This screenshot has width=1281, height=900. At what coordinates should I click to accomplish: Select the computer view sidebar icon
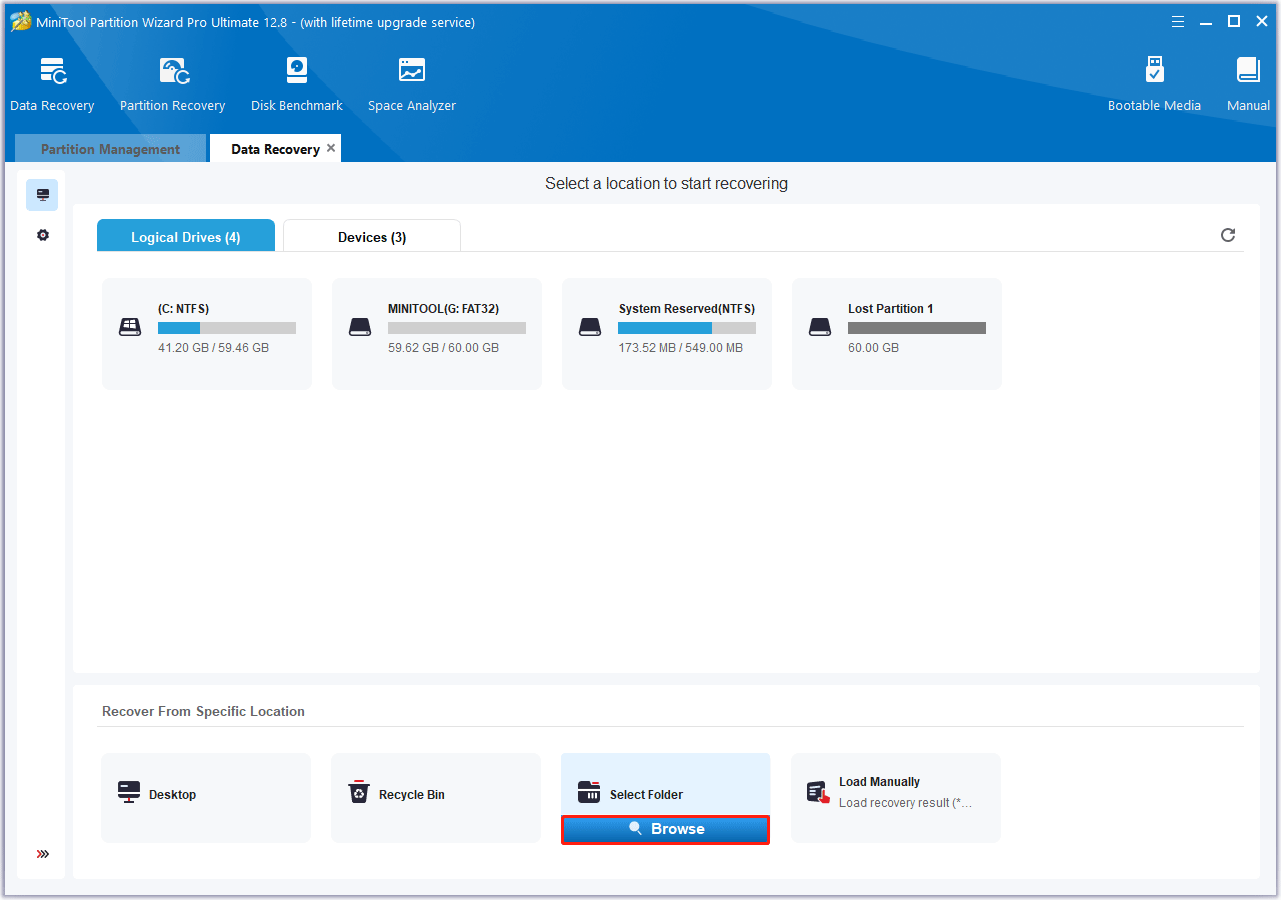coord(42,195)
